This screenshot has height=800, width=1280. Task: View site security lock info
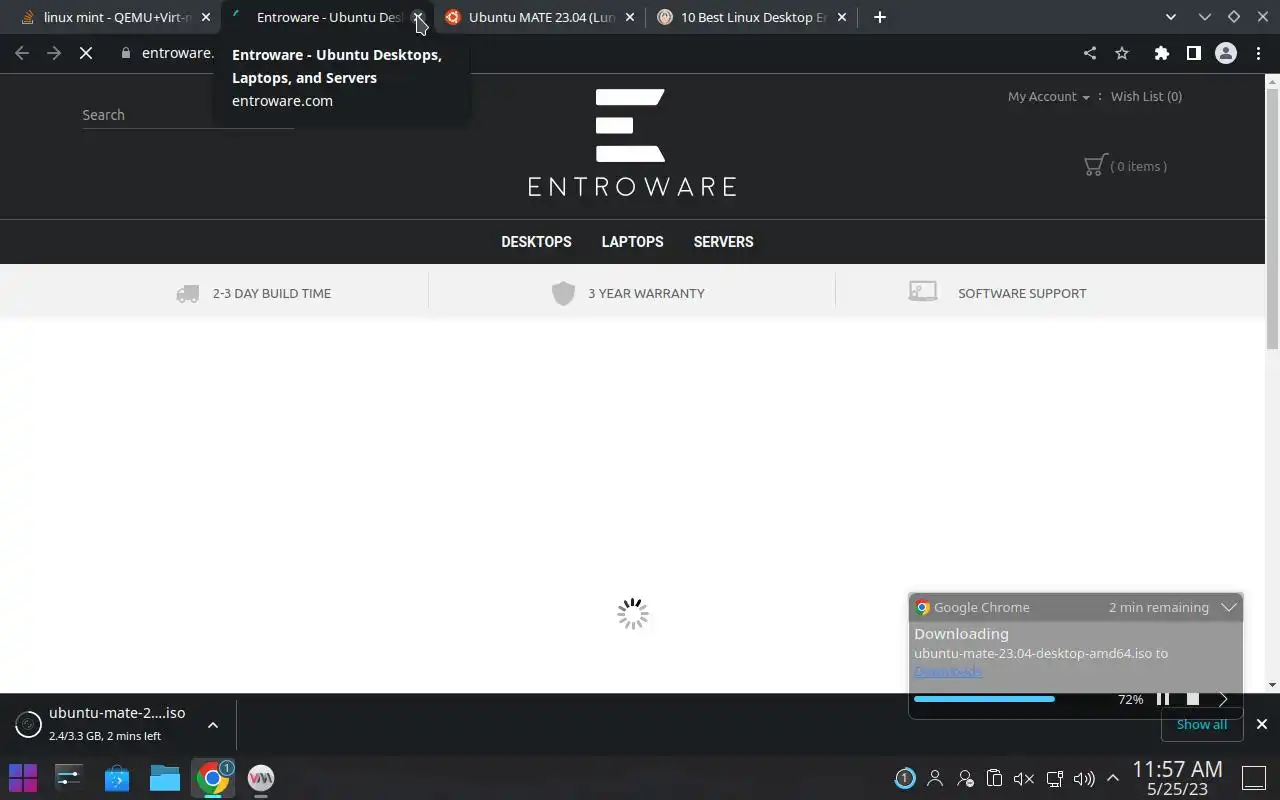coord(125,53)
